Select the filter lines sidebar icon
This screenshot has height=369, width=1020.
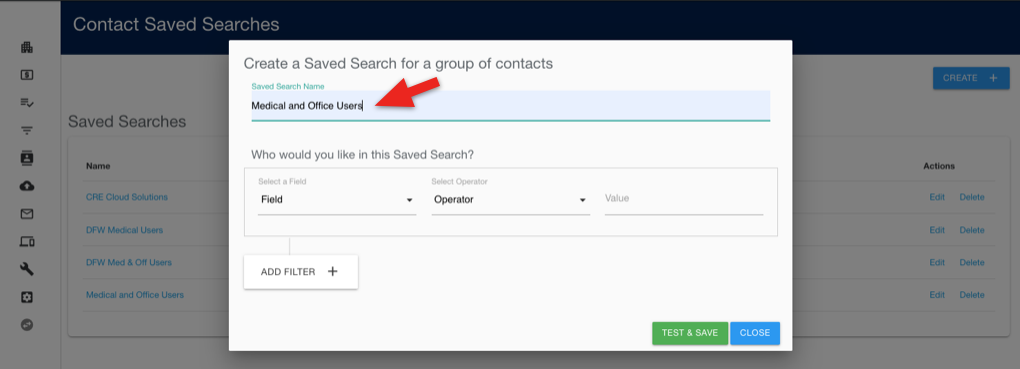(27, 131)
